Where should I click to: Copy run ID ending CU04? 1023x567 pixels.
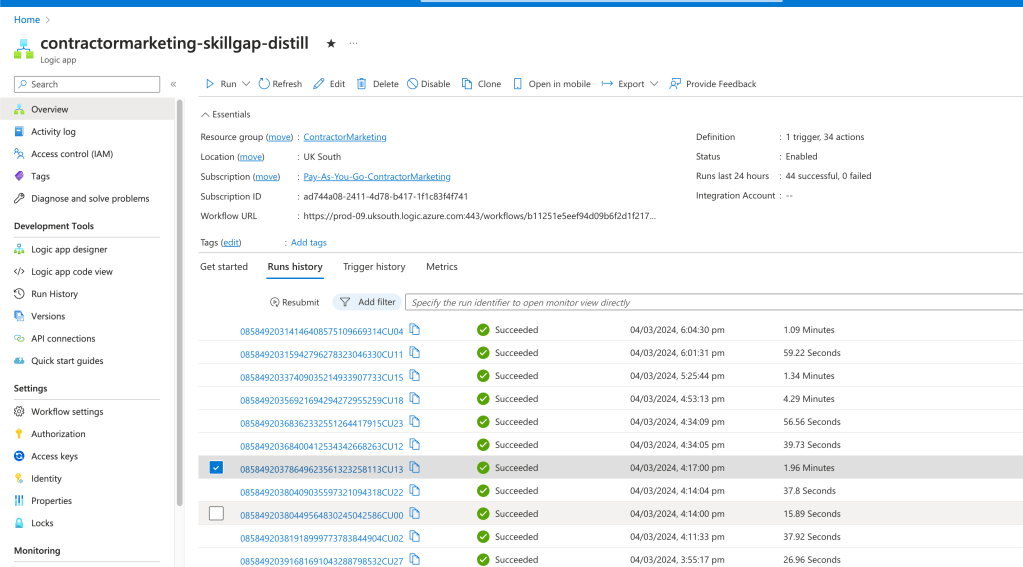(x=414, y=329)
